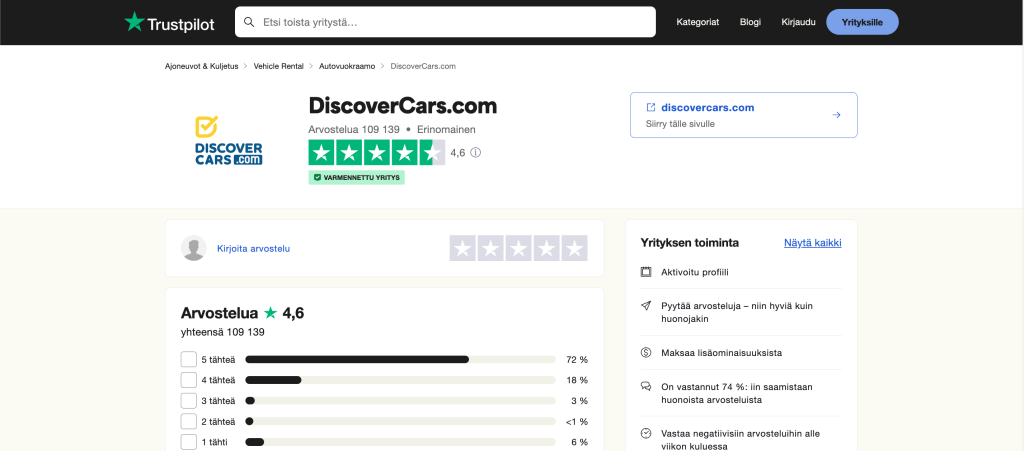1024x451 pixels.
Task: Click the paper plane icon by Pyytää arvosteluja
Action: pos(647,305)
